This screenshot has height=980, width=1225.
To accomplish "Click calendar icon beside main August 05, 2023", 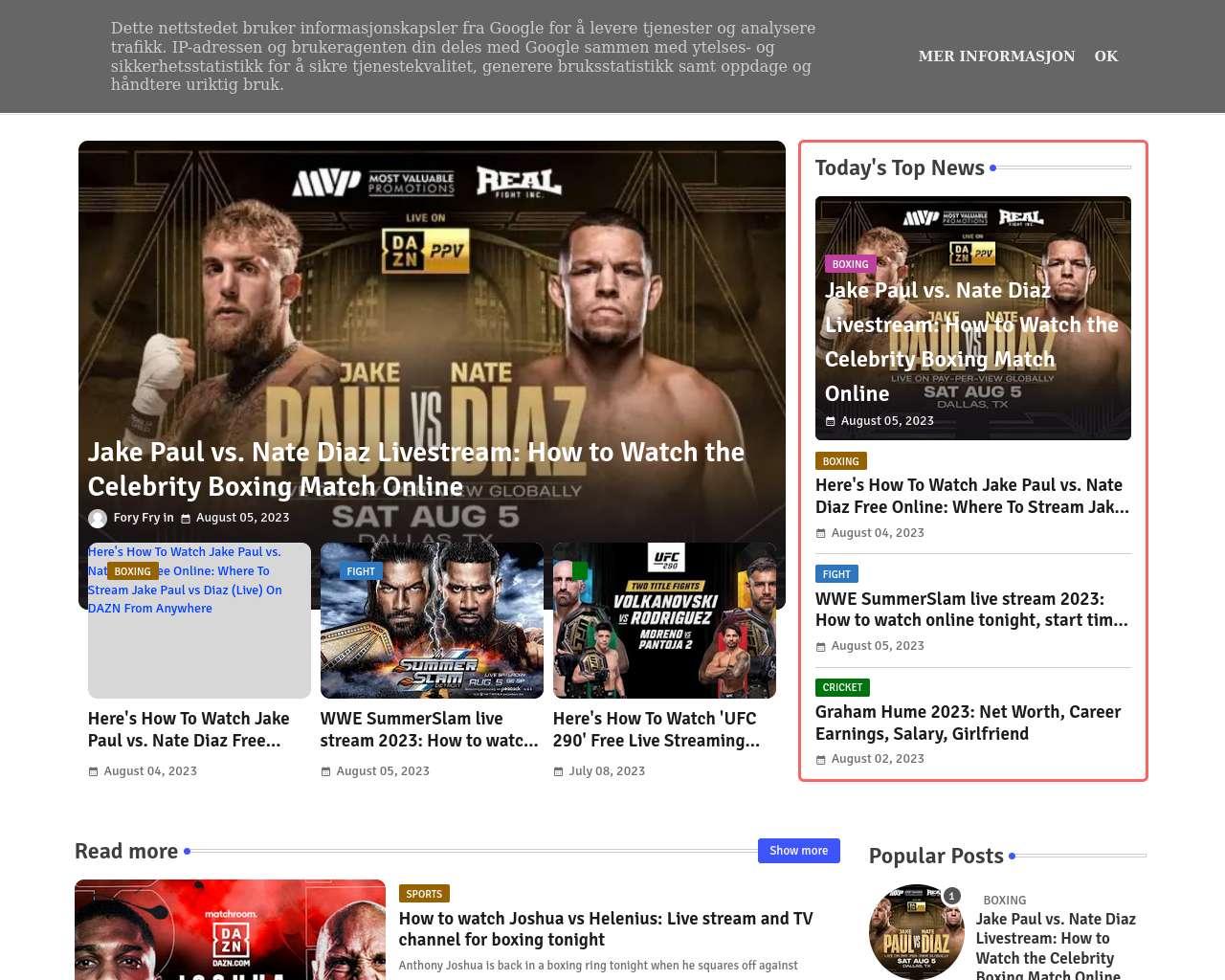I will click(x=186, y=519).
